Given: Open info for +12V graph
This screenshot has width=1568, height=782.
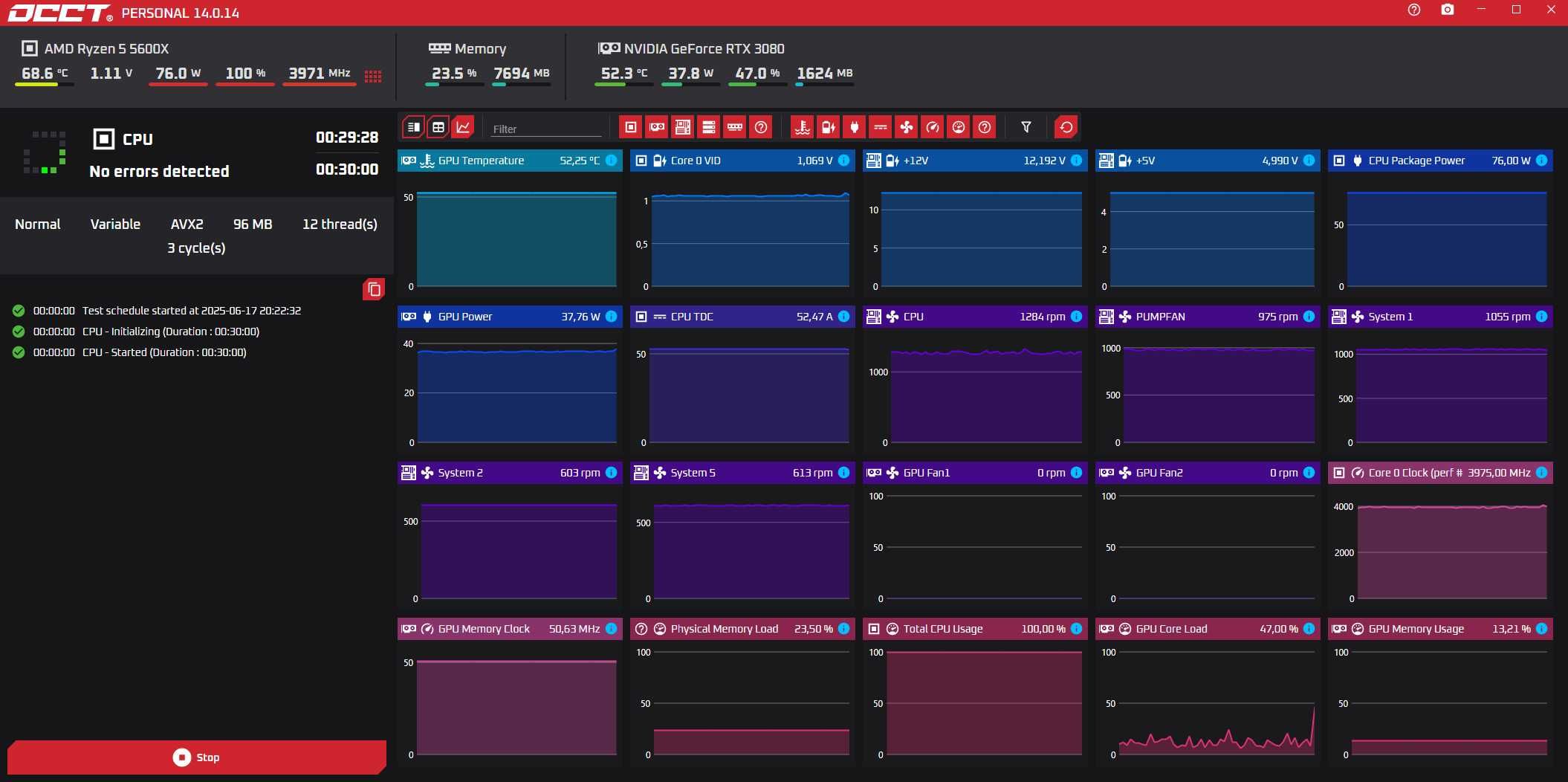Looking at the screenshot, I should click(x=1076, y=161).
